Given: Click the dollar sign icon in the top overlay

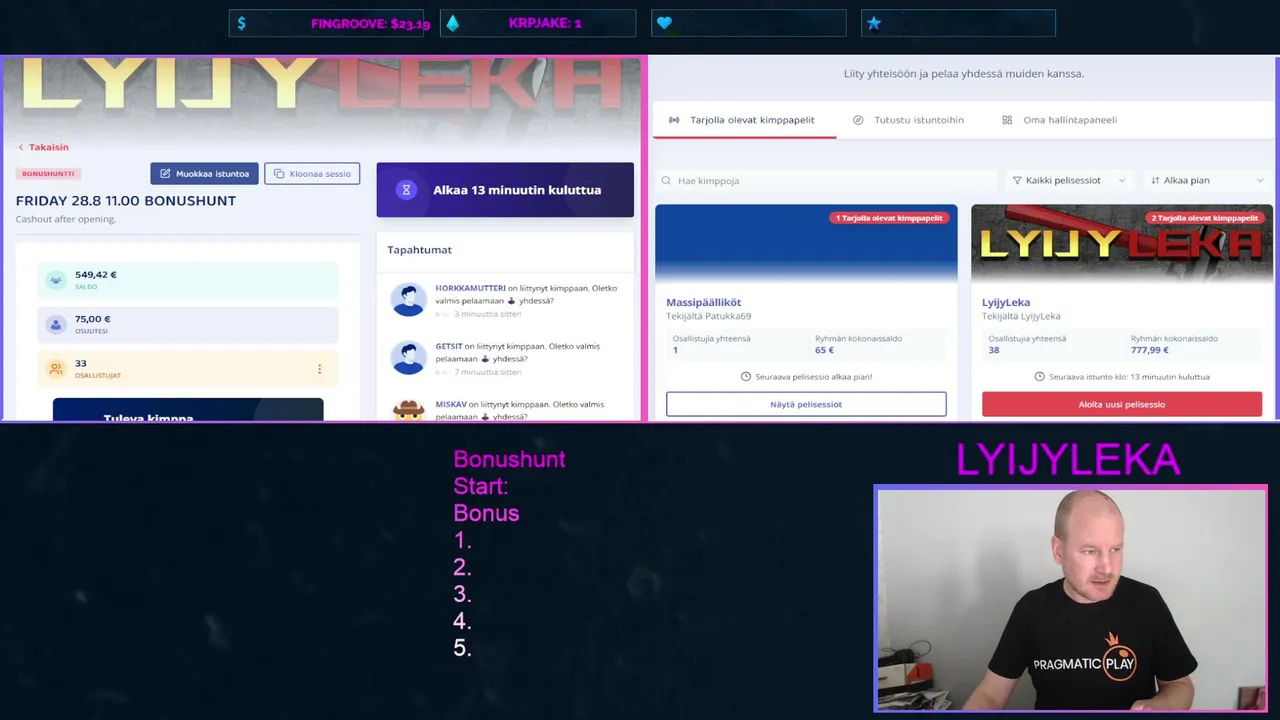Looking at the screenshot, I should [242, 23].
